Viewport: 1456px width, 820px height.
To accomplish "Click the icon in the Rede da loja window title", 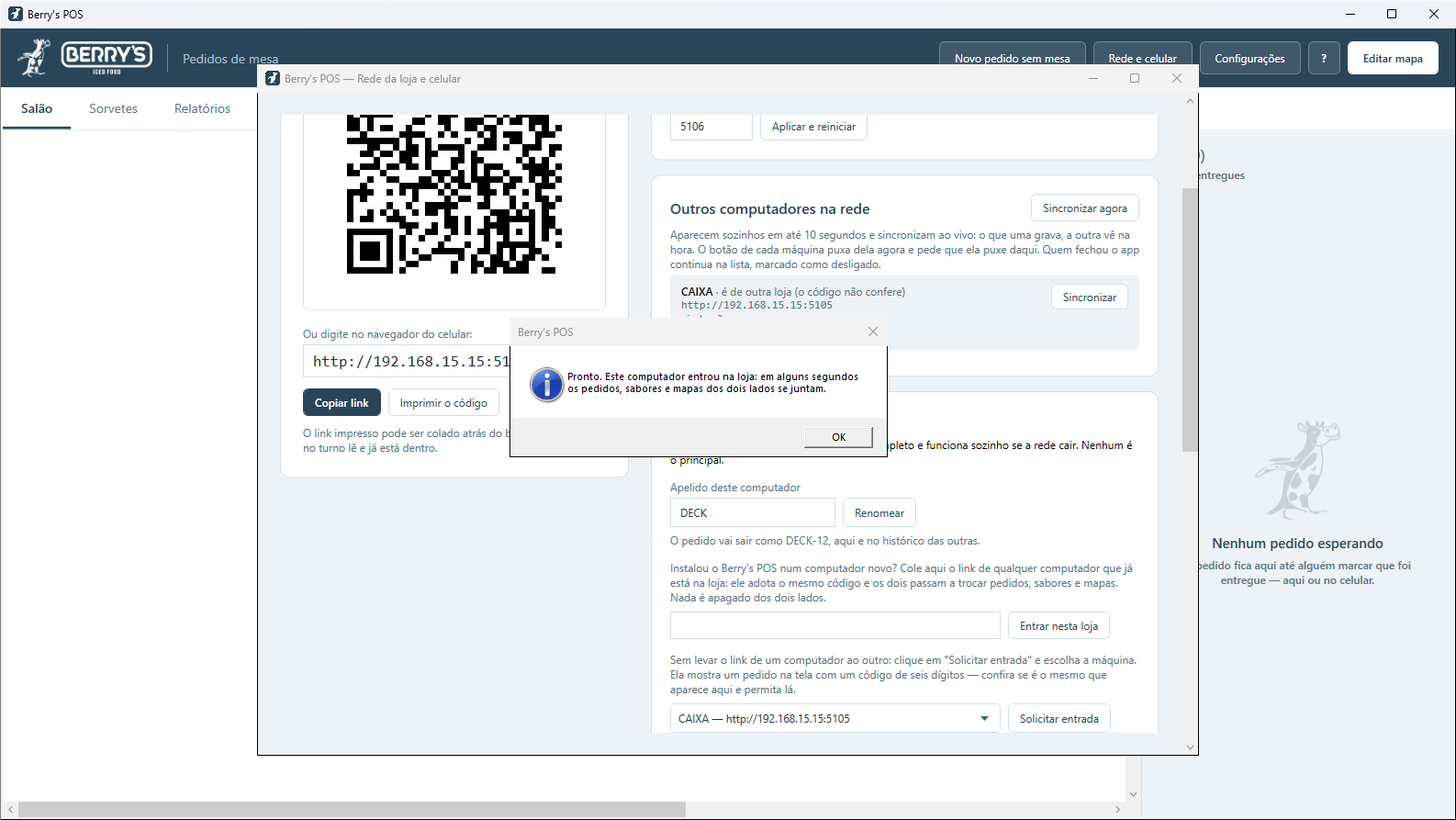I will point(273,78).
